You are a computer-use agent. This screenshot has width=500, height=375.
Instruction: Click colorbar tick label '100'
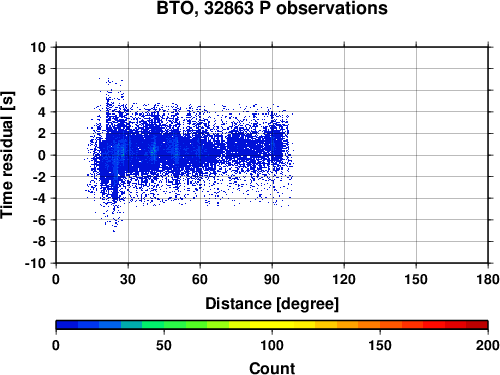pyautogui.click(x=272, y=345)
